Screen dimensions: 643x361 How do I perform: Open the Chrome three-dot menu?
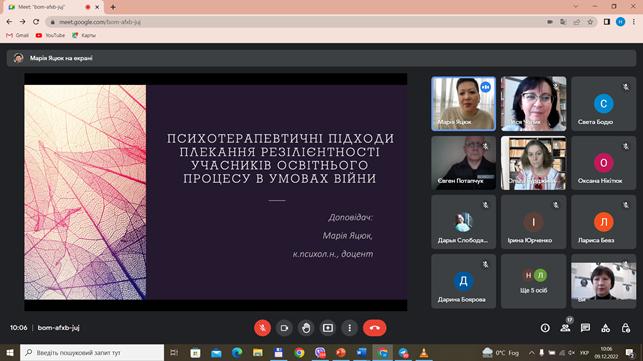point(634,22)
